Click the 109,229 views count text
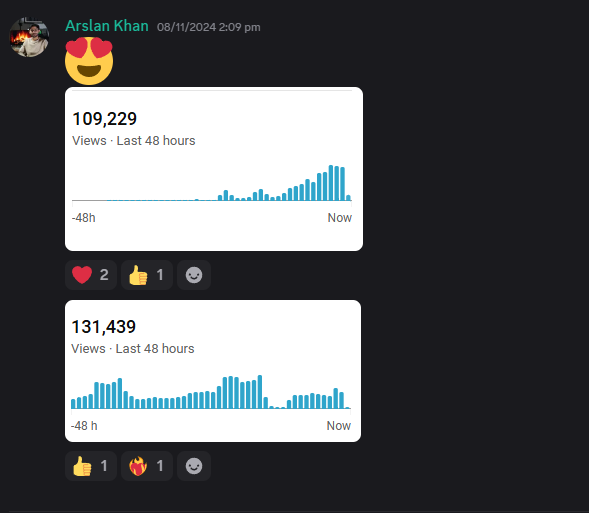This screenshot has height=513, width=589. coord(104,119)
